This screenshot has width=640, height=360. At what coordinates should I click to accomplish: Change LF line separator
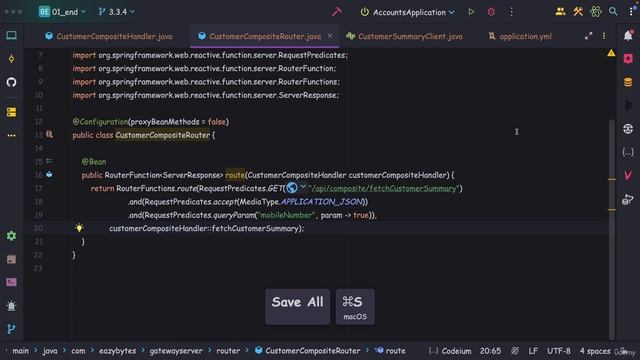click(533, 351)
